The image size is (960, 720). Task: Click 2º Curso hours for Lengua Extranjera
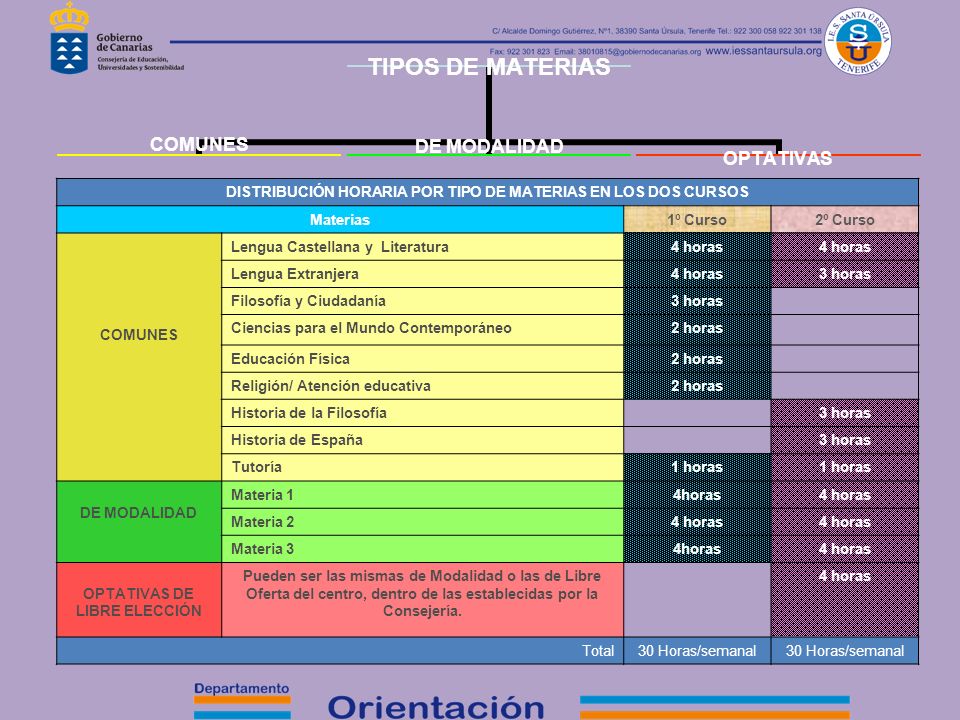(845, 274)
